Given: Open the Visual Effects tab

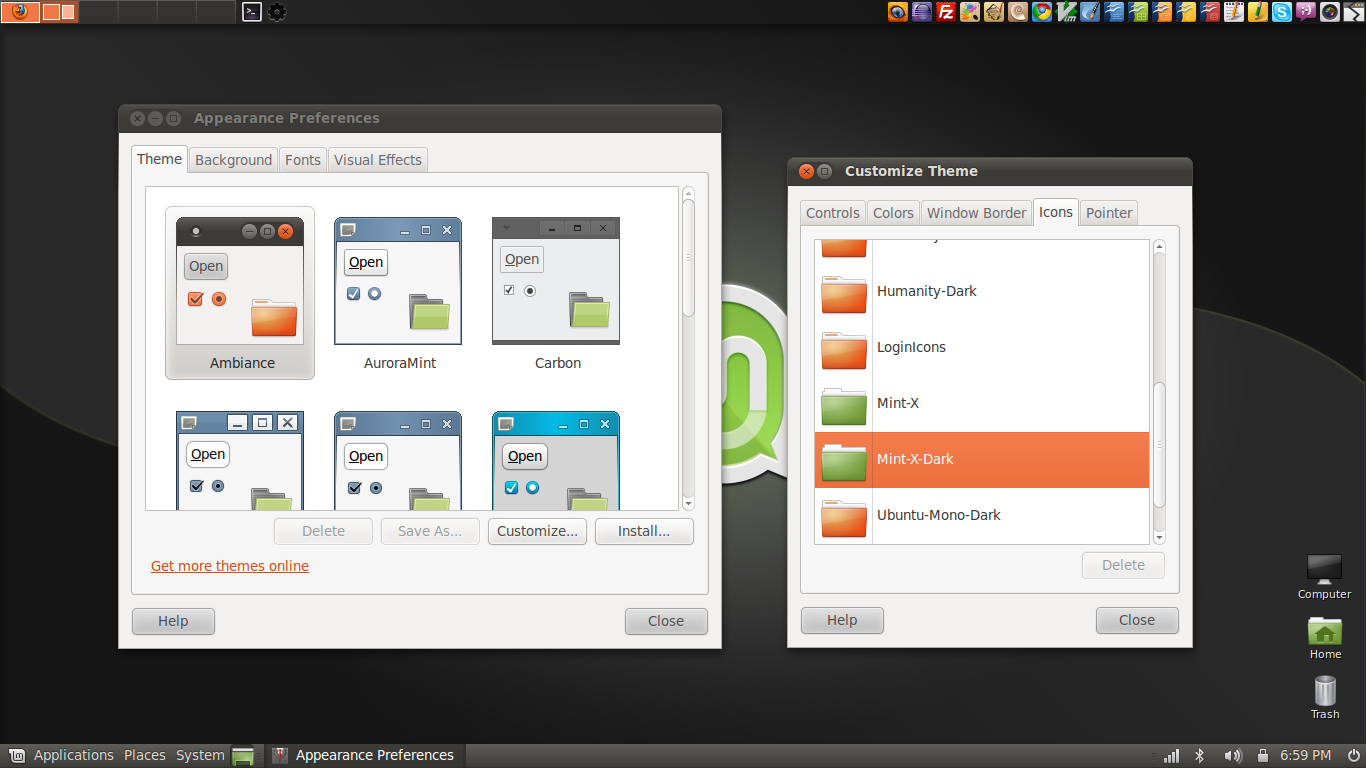Looking at the screenshot, I should [378, 160].
